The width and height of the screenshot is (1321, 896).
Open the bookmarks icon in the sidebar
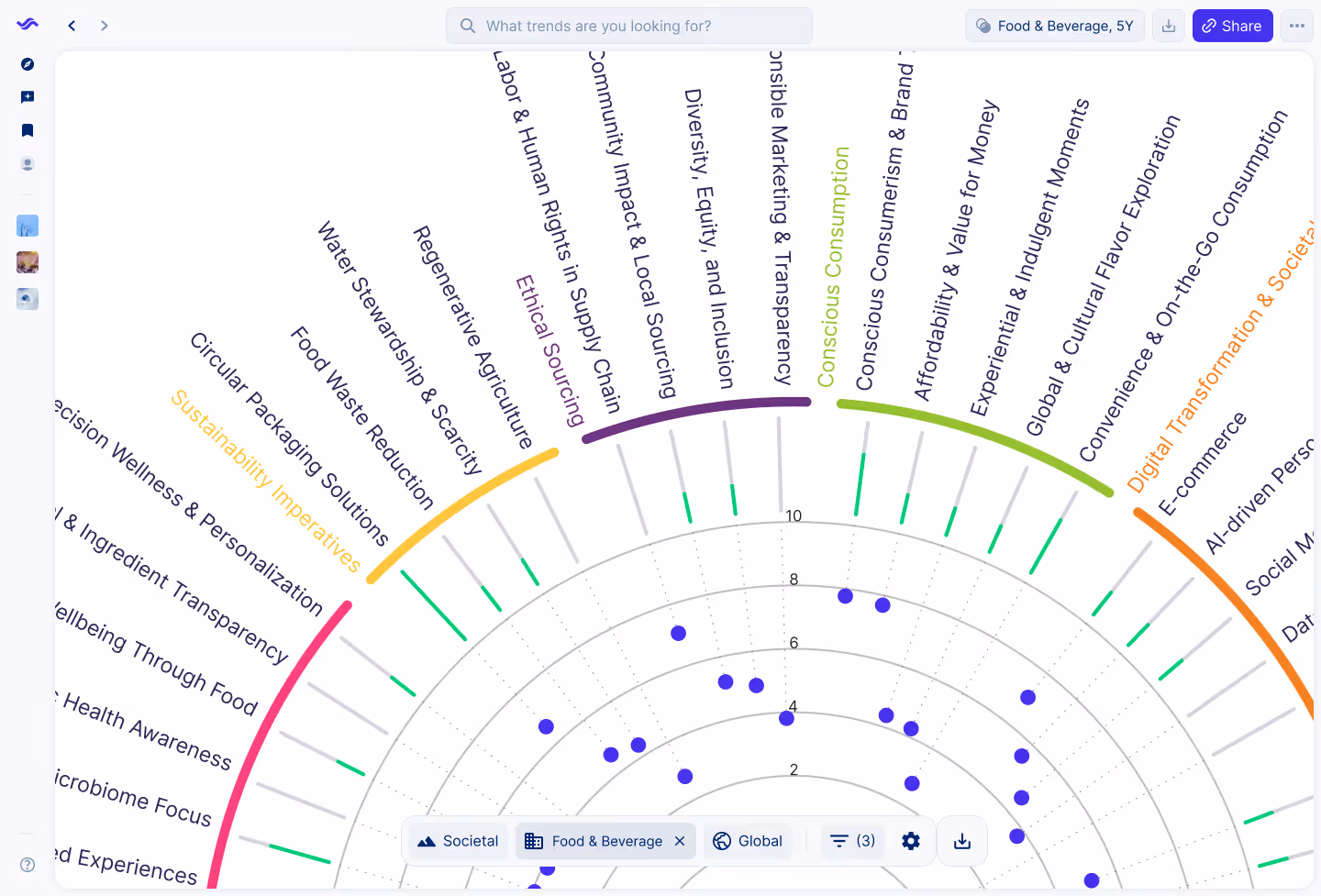[x=28, y=130]
